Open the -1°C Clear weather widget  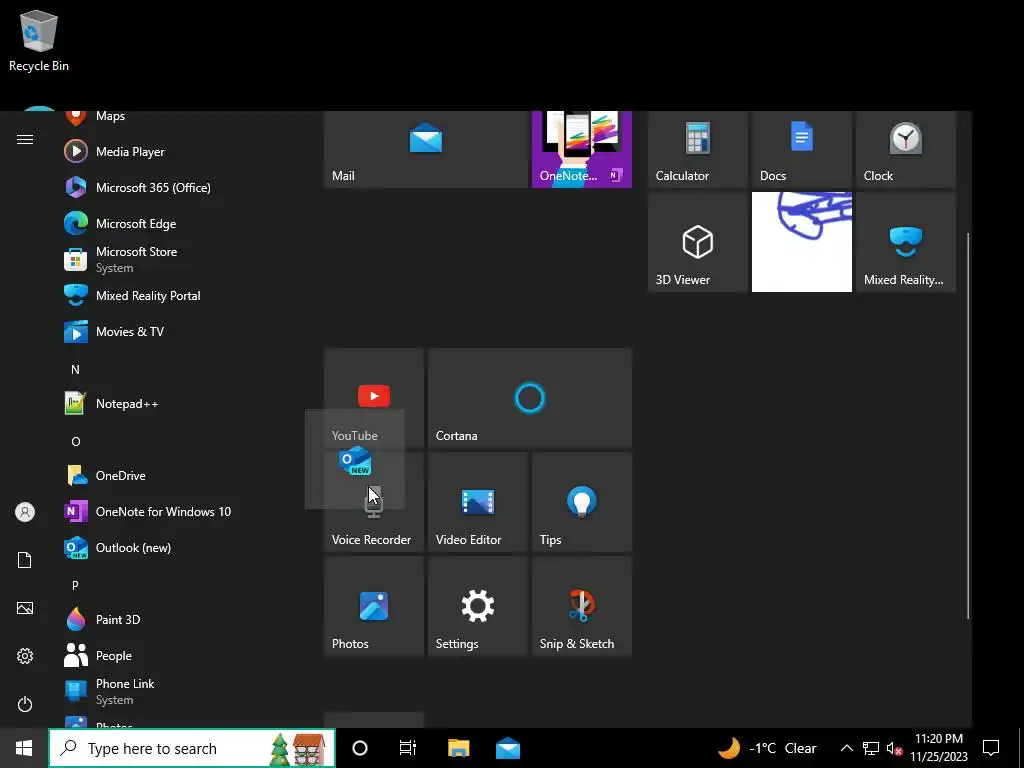[768, 748]
